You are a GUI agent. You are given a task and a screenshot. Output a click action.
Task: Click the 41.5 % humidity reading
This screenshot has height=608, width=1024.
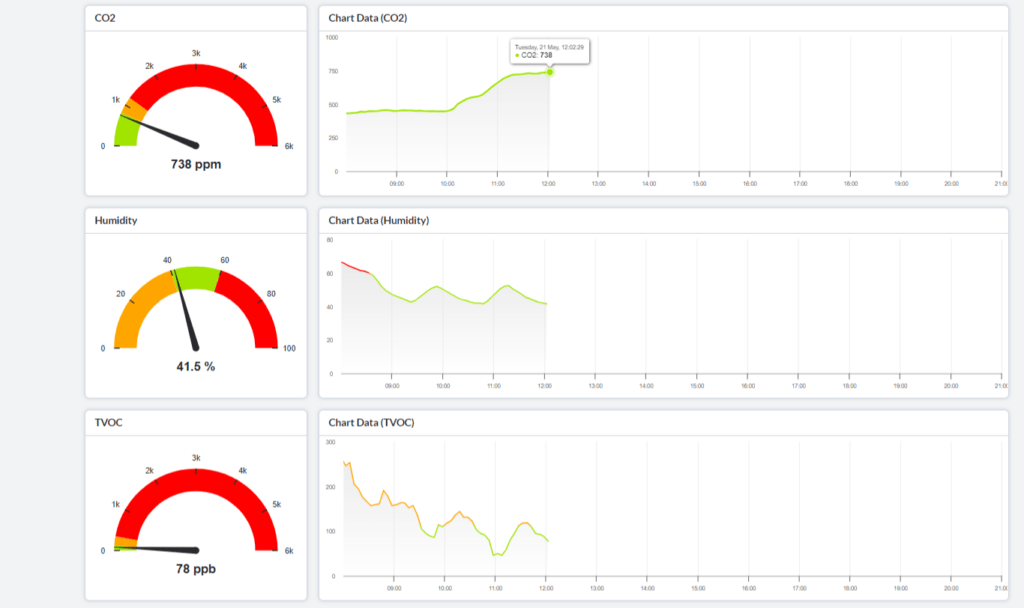(x=196, y=366)
